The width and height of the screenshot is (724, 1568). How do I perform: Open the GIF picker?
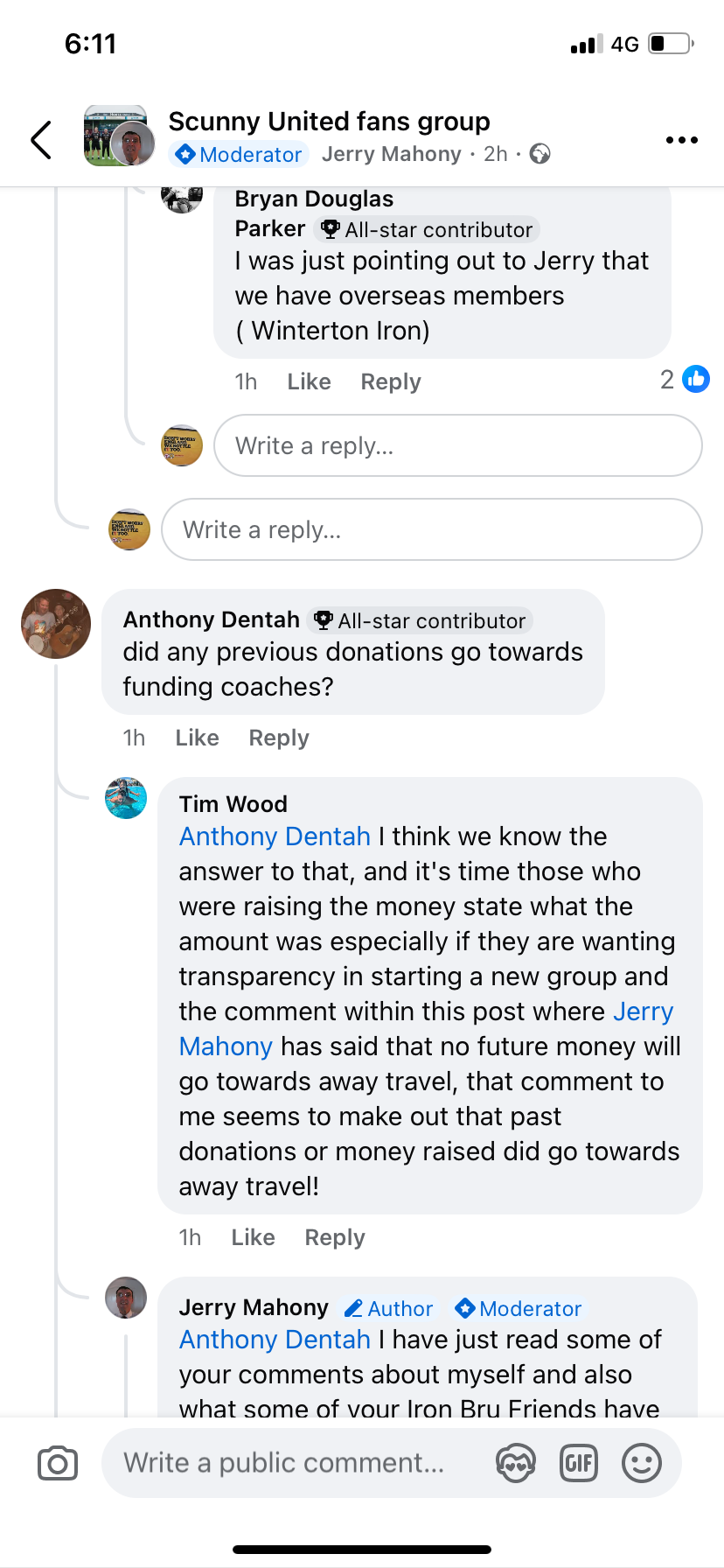pyautogui.click(x=579, y=1463)
